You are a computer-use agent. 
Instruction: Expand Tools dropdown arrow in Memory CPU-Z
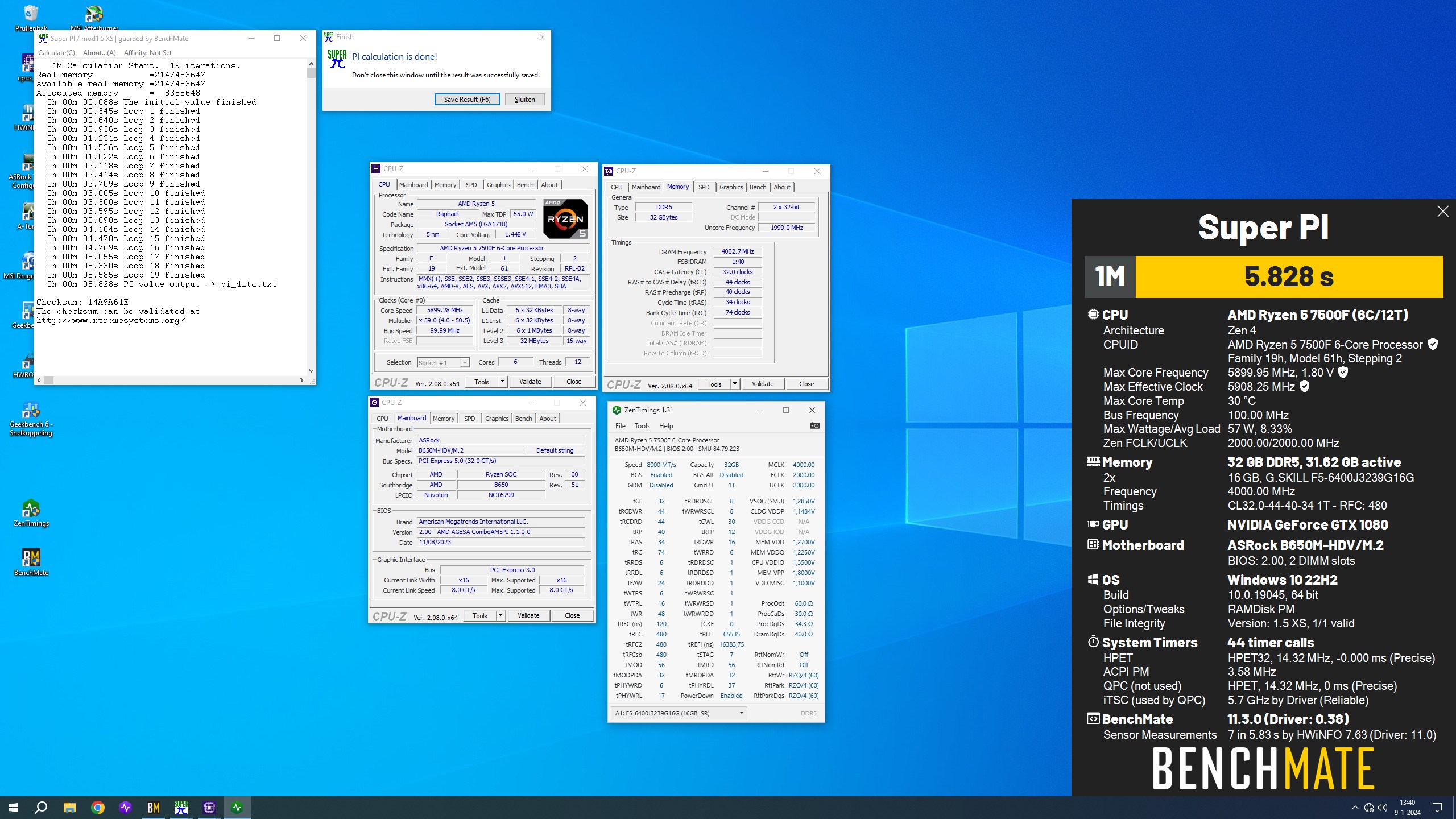735,384
